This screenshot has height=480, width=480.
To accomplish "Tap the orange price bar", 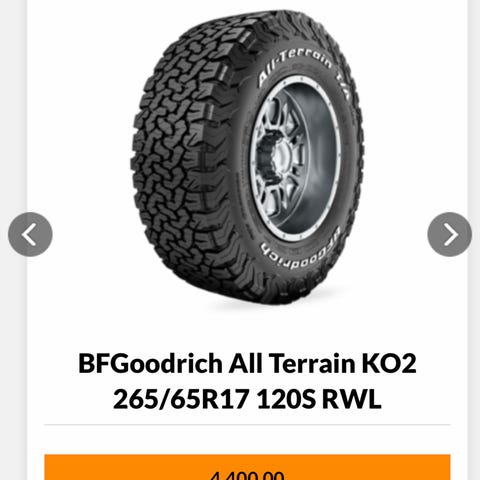I will tap(247, 467).
